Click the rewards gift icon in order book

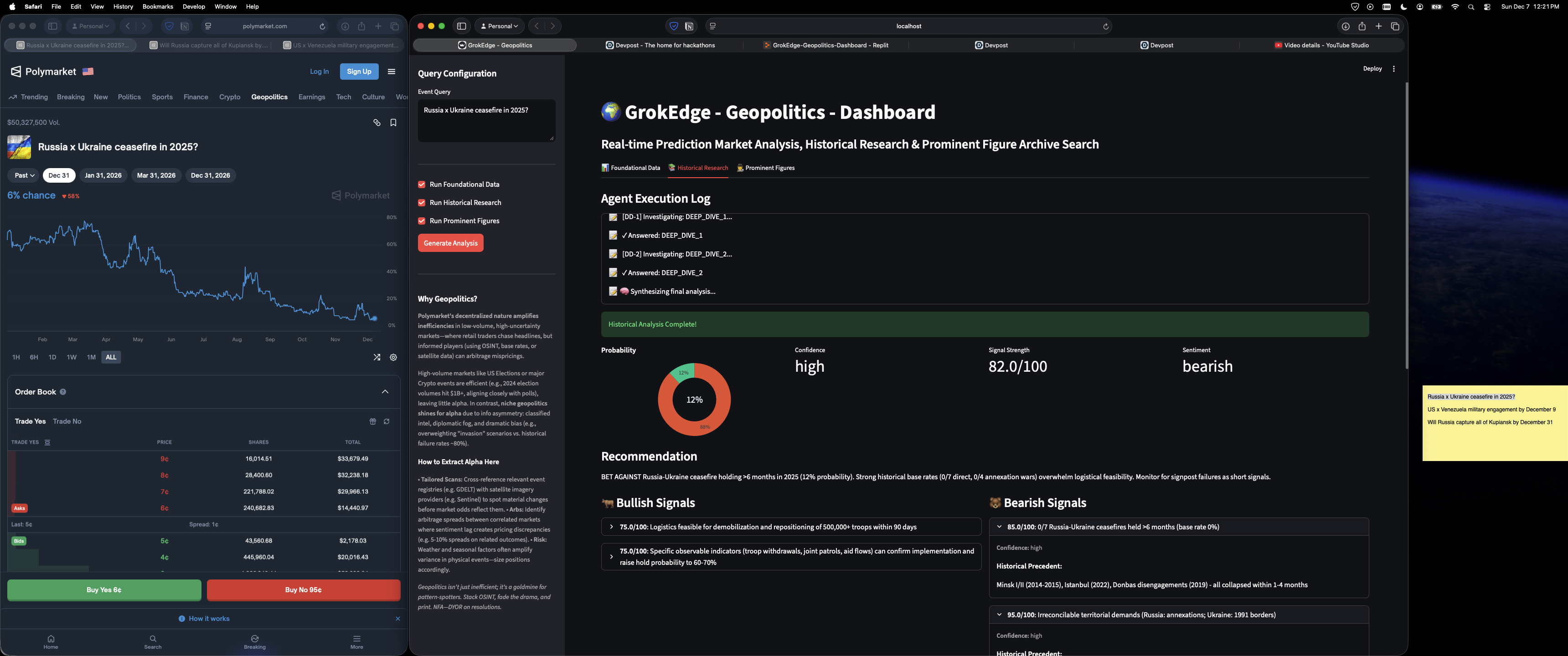coord(372,421)
